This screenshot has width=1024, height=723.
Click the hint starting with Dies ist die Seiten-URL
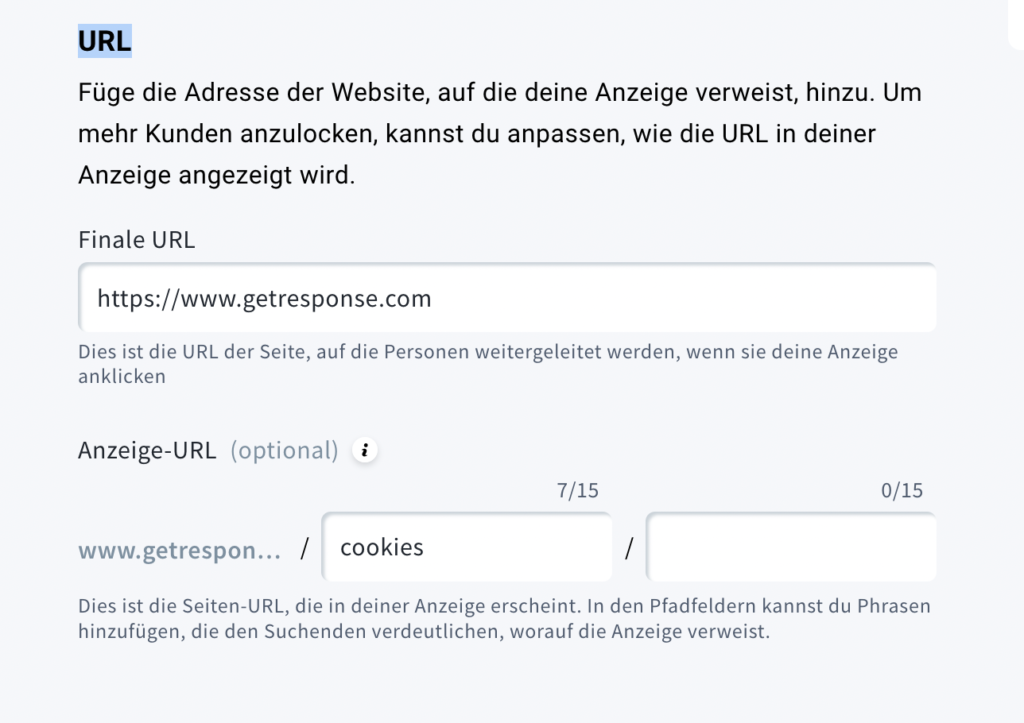(x=504, y=619)
